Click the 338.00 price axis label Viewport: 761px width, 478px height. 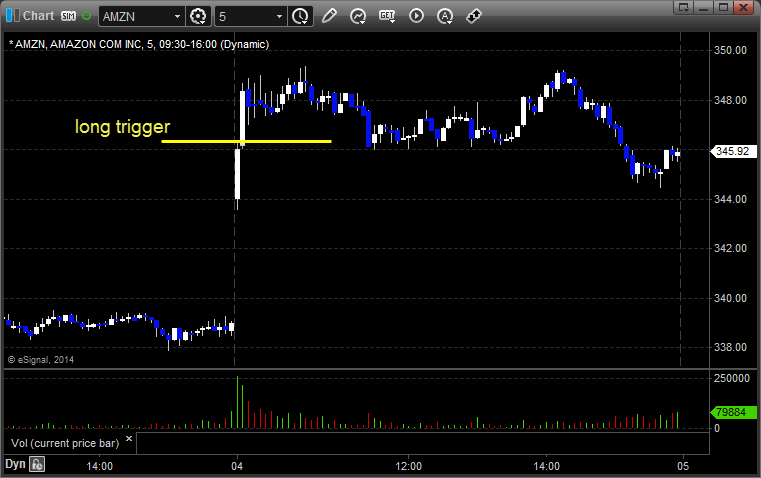pos(730,347)
